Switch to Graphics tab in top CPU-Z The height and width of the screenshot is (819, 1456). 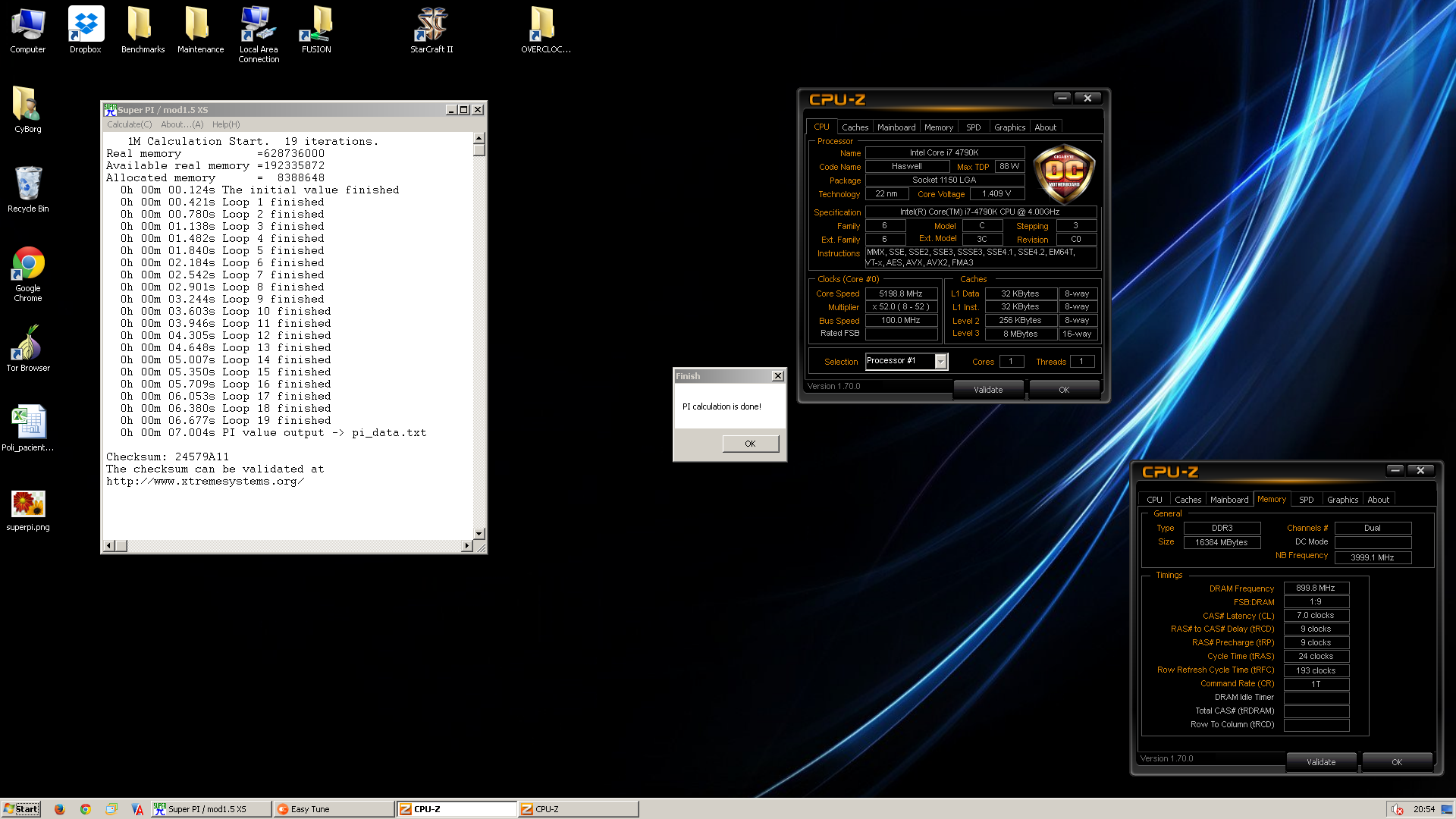(1009, 127)
